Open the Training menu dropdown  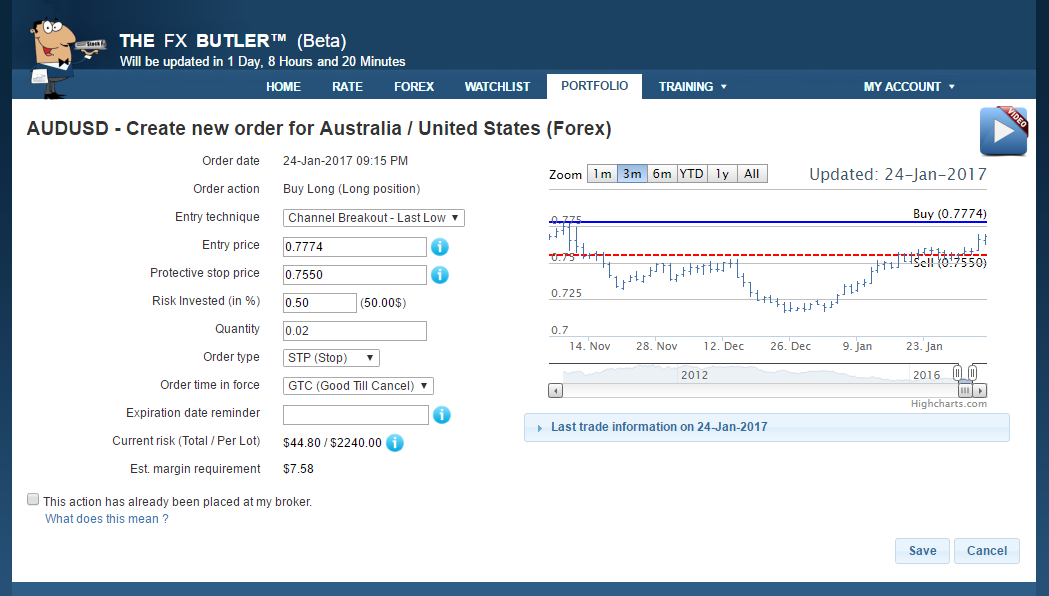tap(692, 87)
